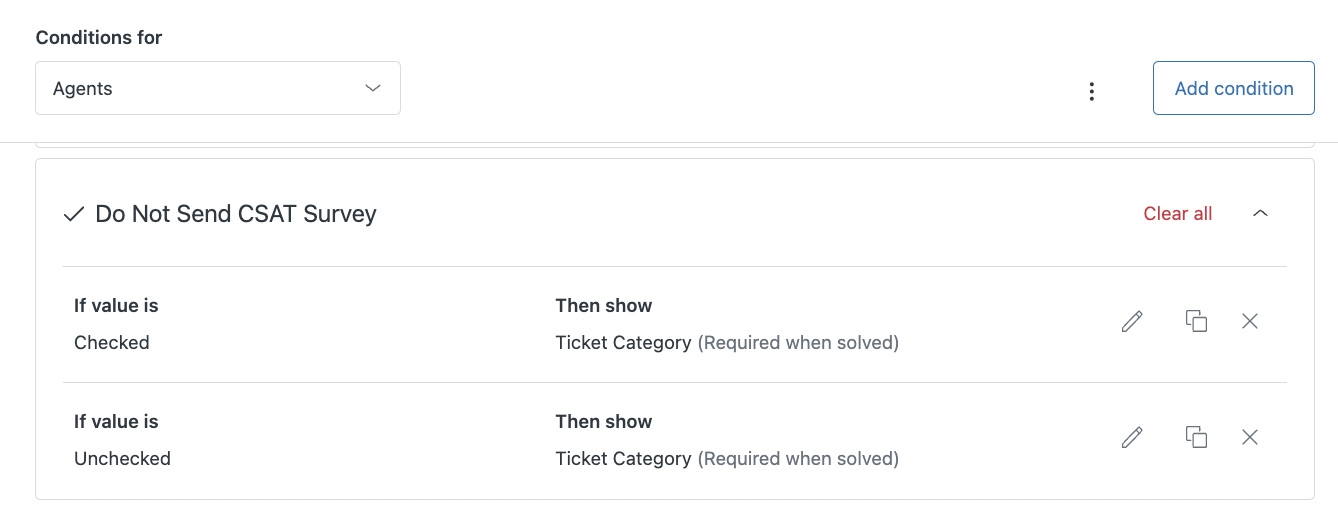
Task: Select Ticket Category in the Checked row
Action: click(623, 343)
